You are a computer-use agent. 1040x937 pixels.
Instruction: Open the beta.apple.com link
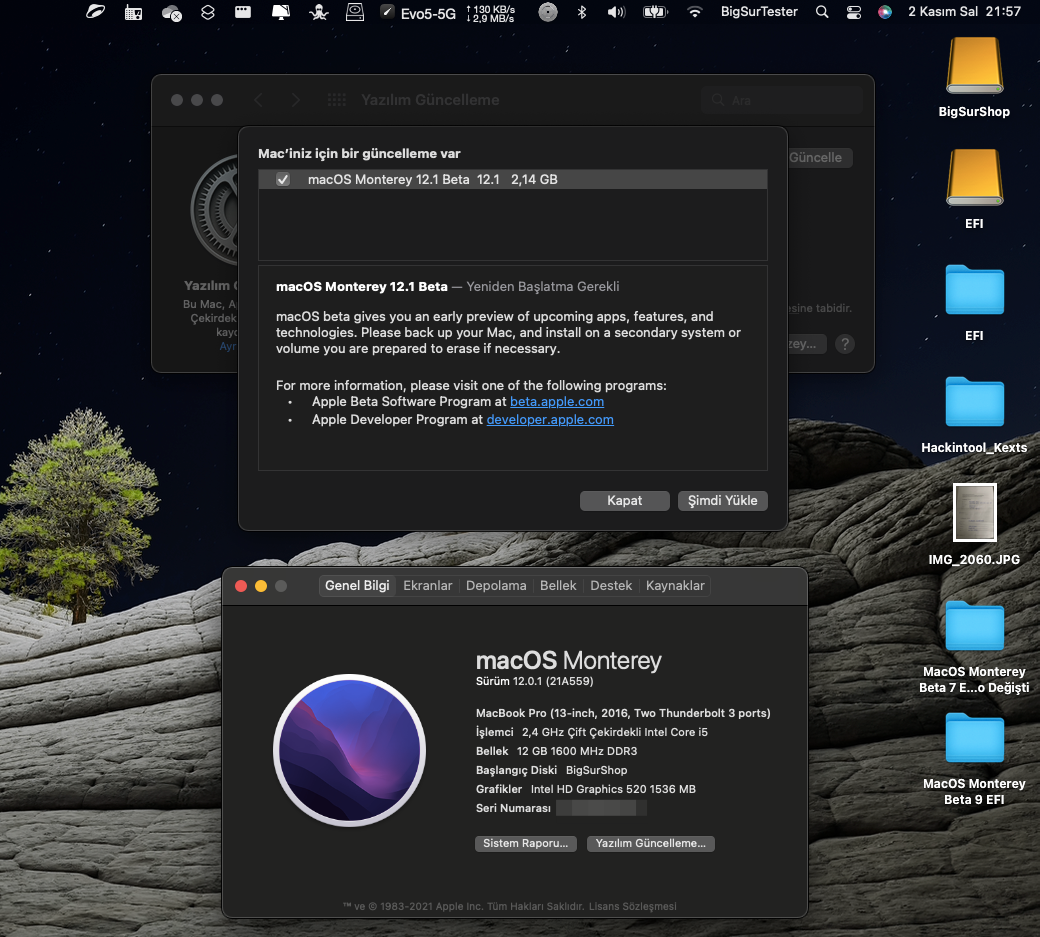click(557, 401)
